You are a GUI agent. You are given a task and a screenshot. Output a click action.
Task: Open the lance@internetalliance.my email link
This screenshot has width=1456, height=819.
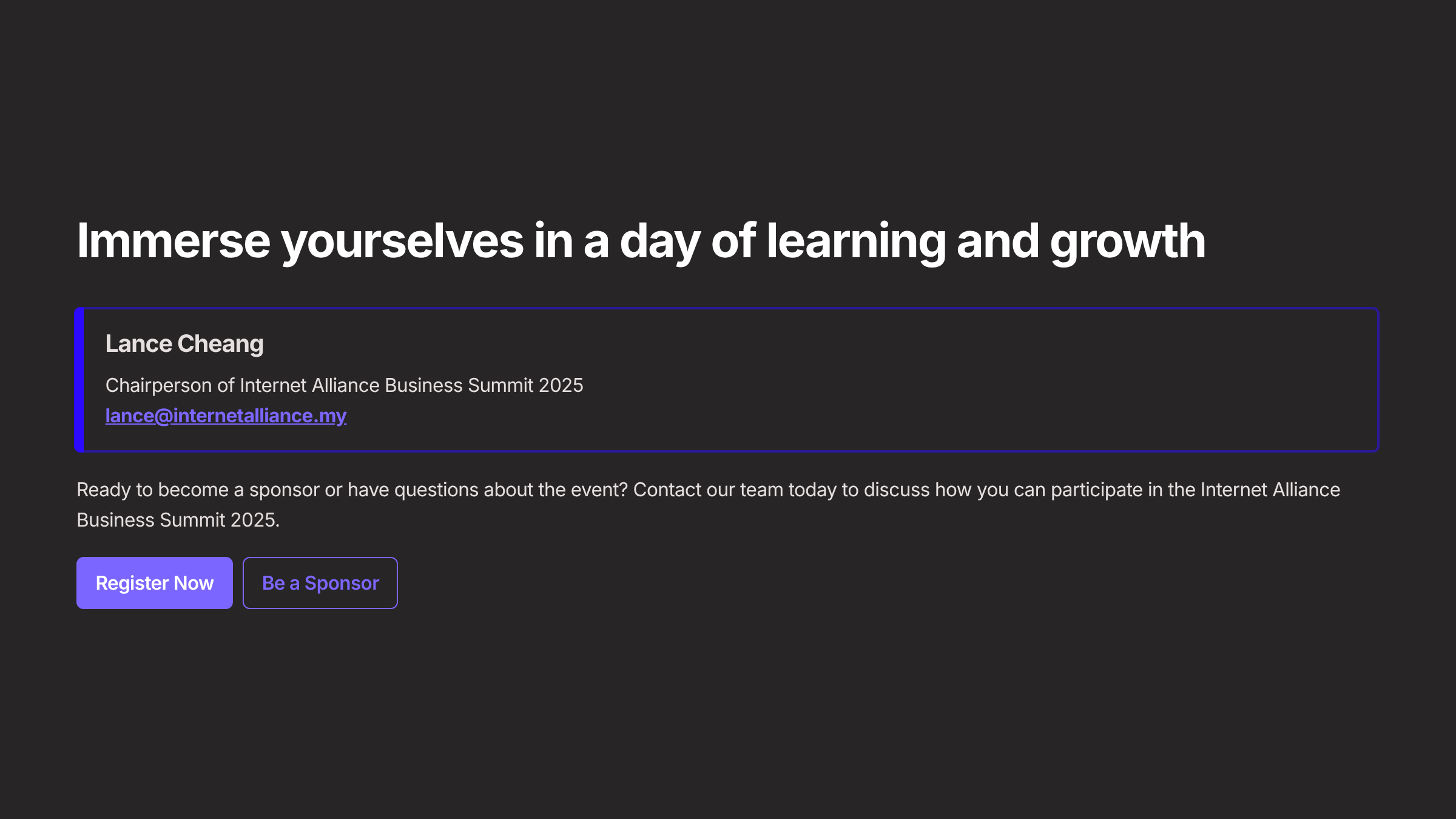coord(226,416)
